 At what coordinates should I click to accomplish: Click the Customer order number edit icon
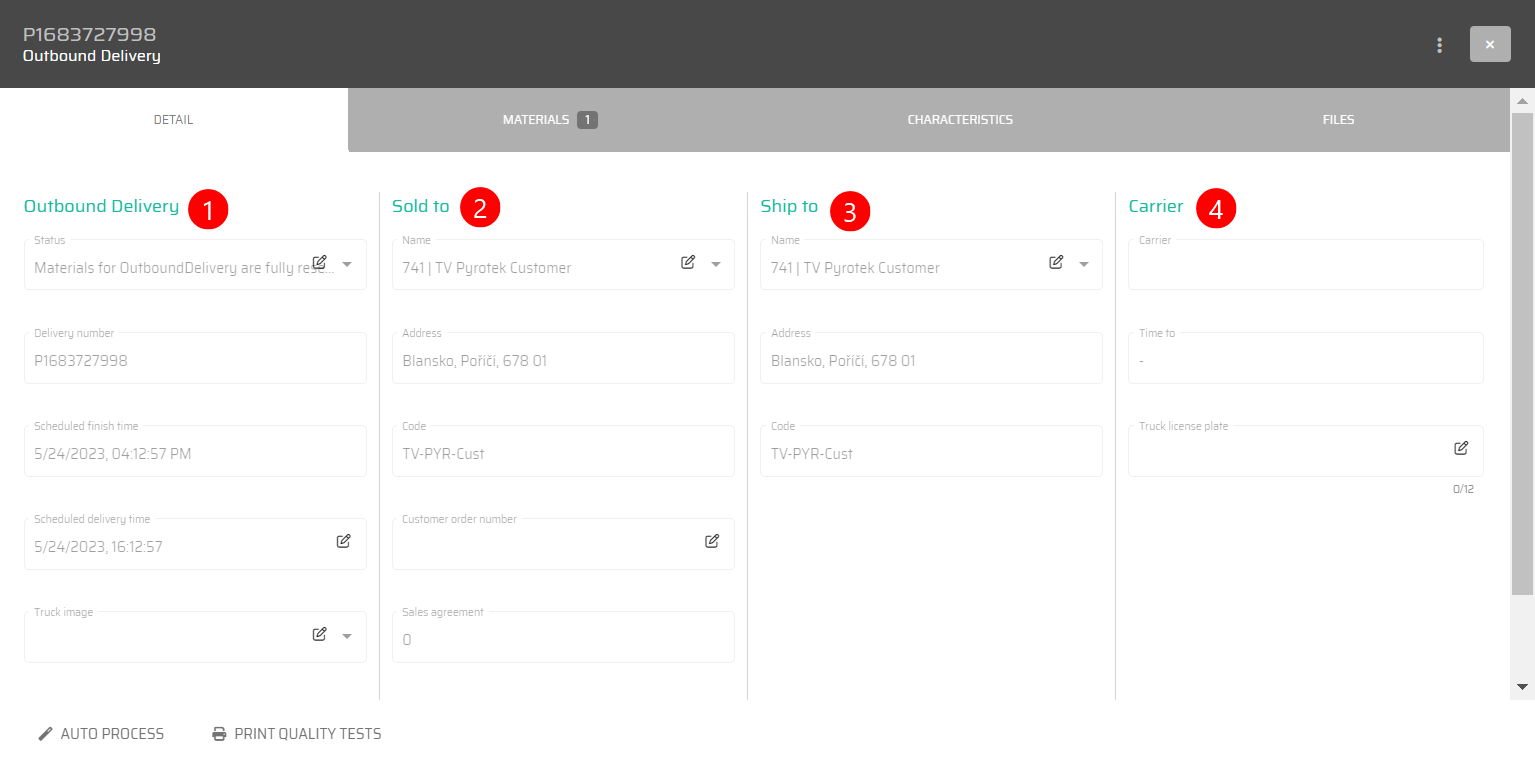click(711, 540)
